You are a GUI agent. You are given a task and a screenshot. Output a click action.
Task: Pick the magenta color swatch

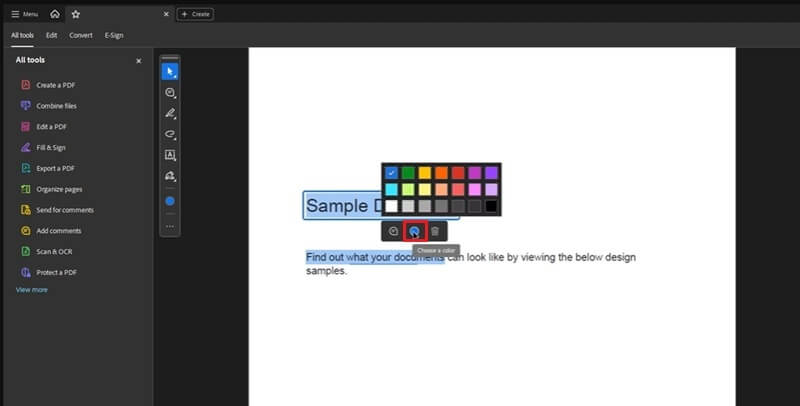(474, 173)
